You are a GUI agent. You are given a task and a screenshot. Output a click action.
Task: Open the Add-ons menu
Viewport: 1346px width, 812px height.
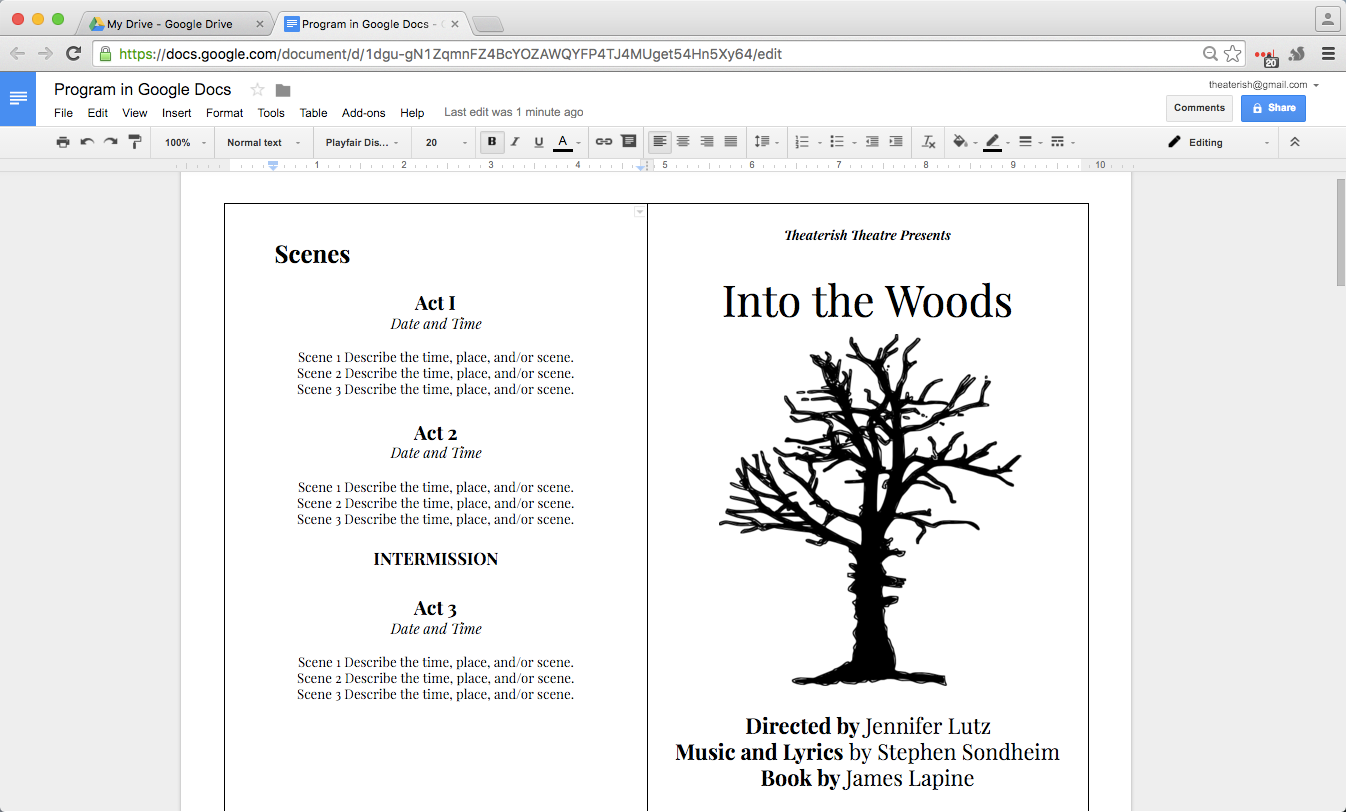[363, 113]
